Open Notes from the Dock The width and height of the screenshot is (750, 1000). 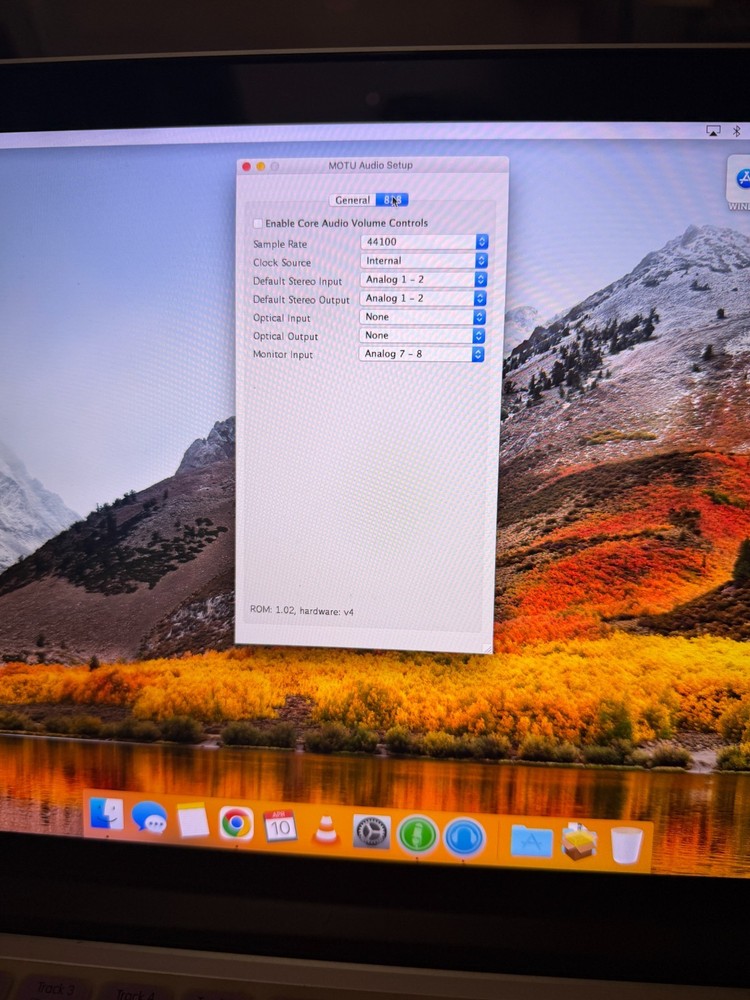point(193,820)
